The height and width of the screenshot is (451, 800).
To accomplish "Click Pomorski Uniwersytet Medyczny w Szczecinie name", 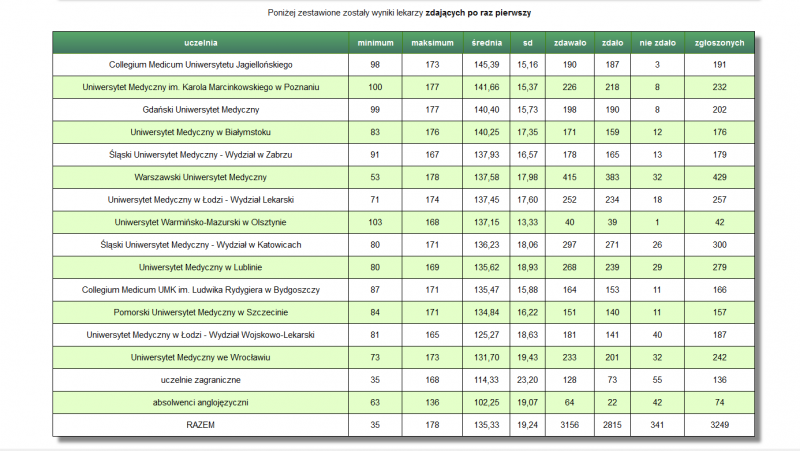I will pos(201,312).
